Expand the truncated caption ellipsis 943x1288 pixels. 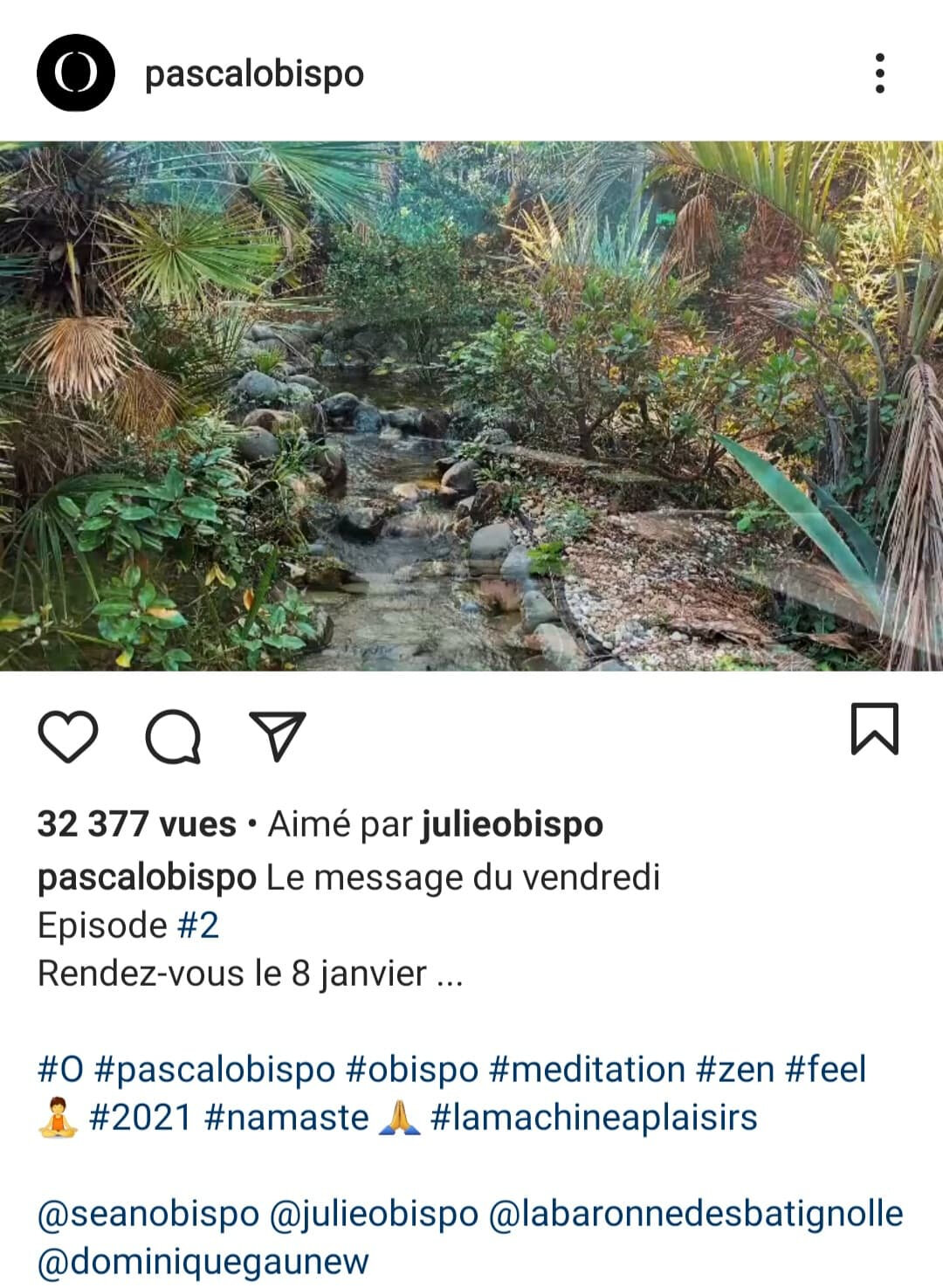pos(449,975)
